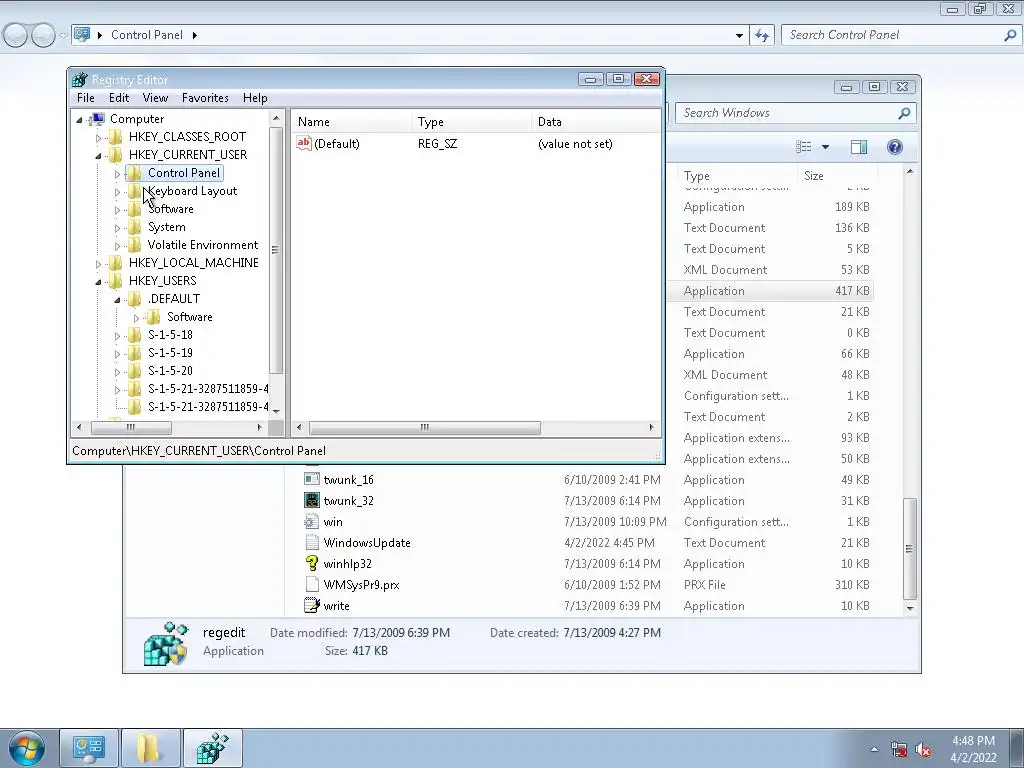Click the muted volume tray icon
Image resolution: width=1024 pixels, height=768 pixels.
pyautogui.click(x=924, y=749)
